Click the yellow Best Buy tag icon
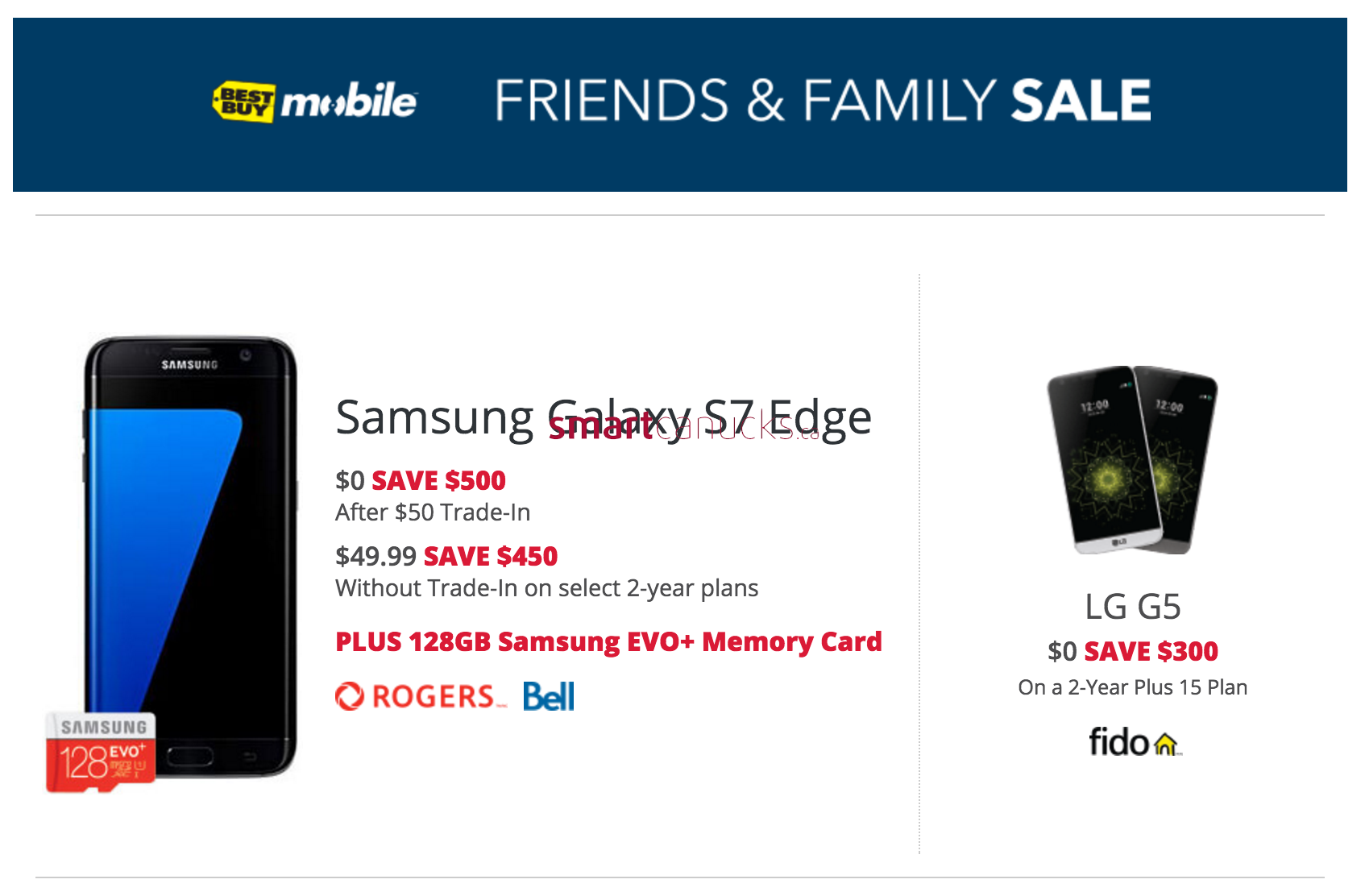Viewport: 1365px width, 896px height. coord(243,102)
